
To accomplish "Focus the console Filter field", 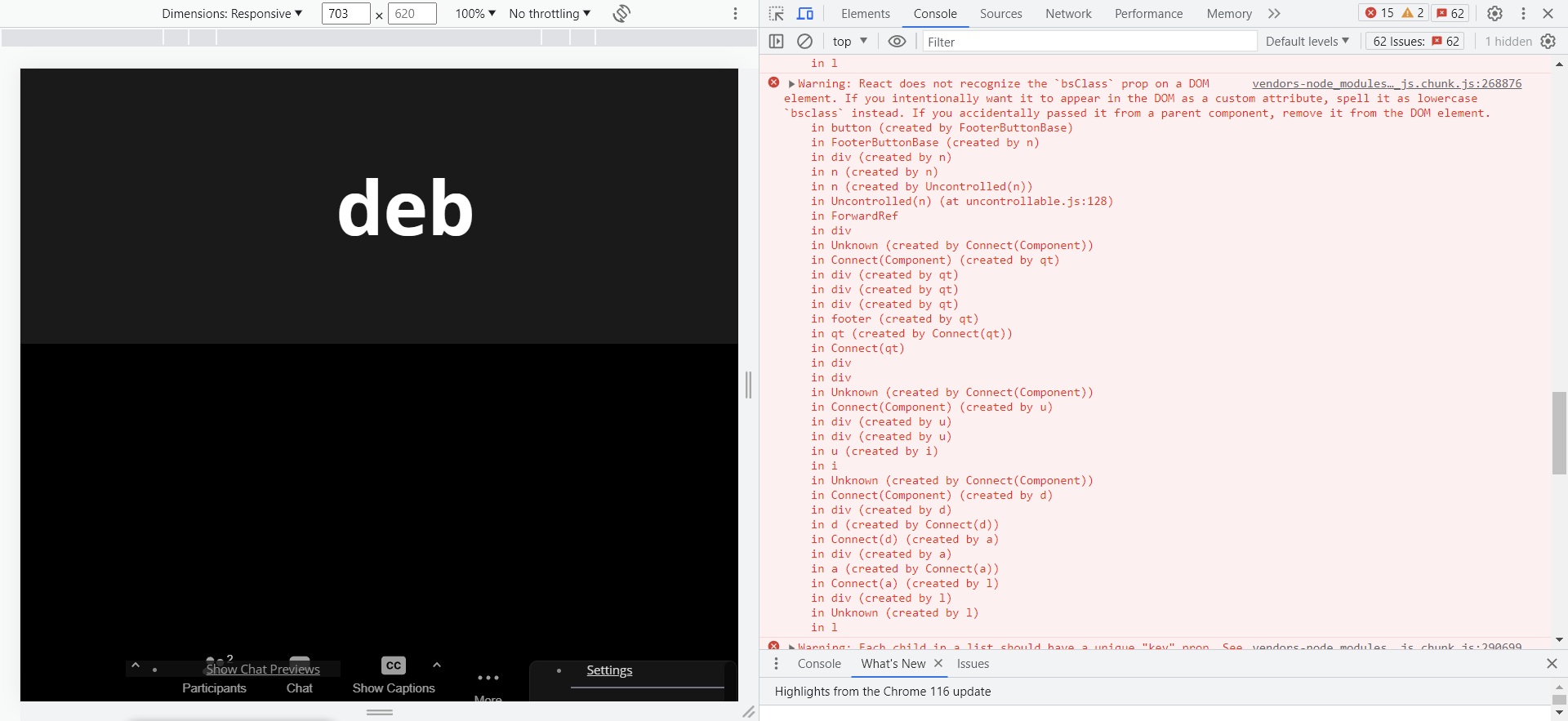I will [x=1089, y=42].
